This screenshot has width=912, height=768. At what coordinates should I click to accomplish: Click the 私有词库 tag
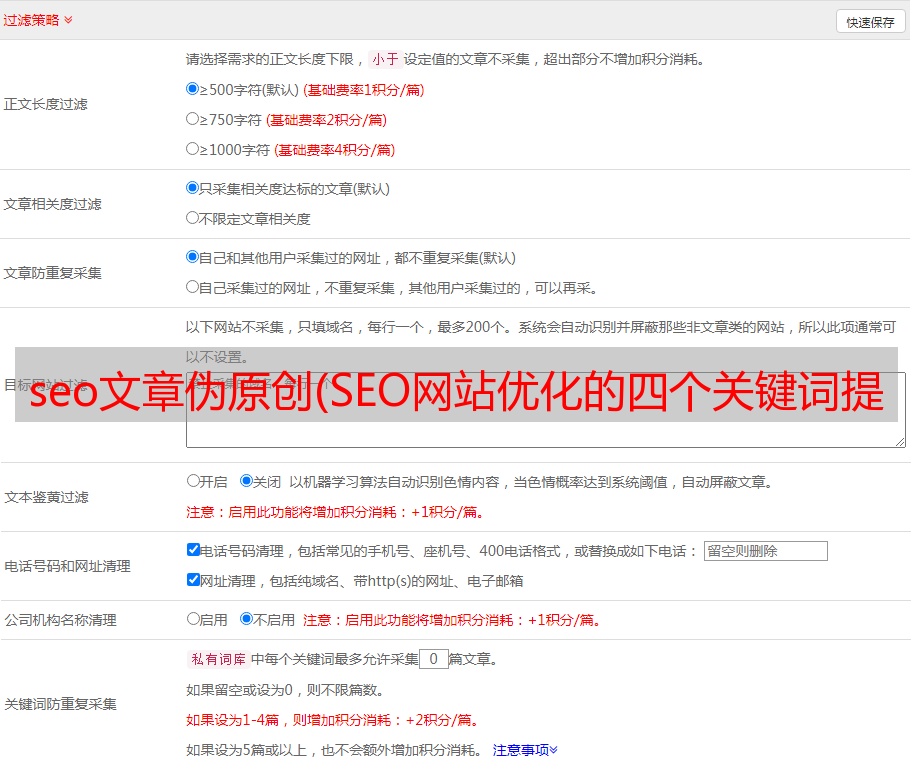click(218, 659)
